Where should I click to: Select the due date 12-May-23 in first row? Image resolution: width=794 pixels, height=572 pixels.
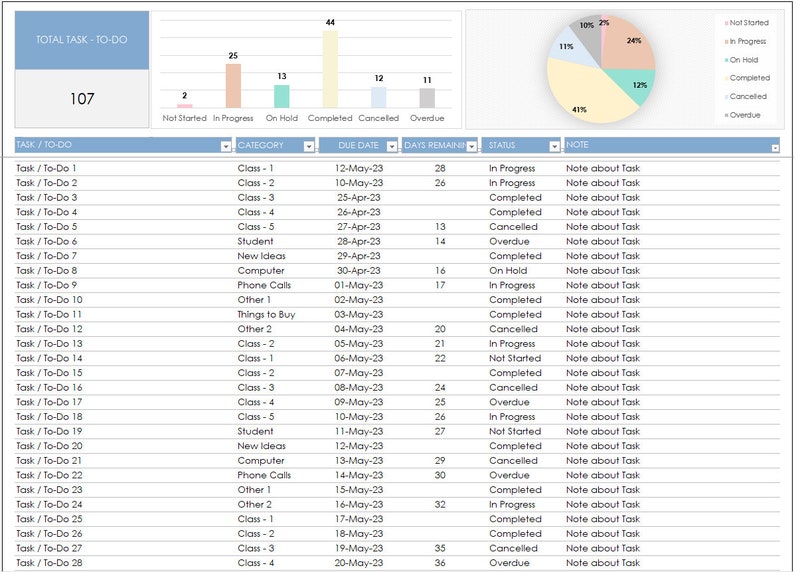[359, 168]
